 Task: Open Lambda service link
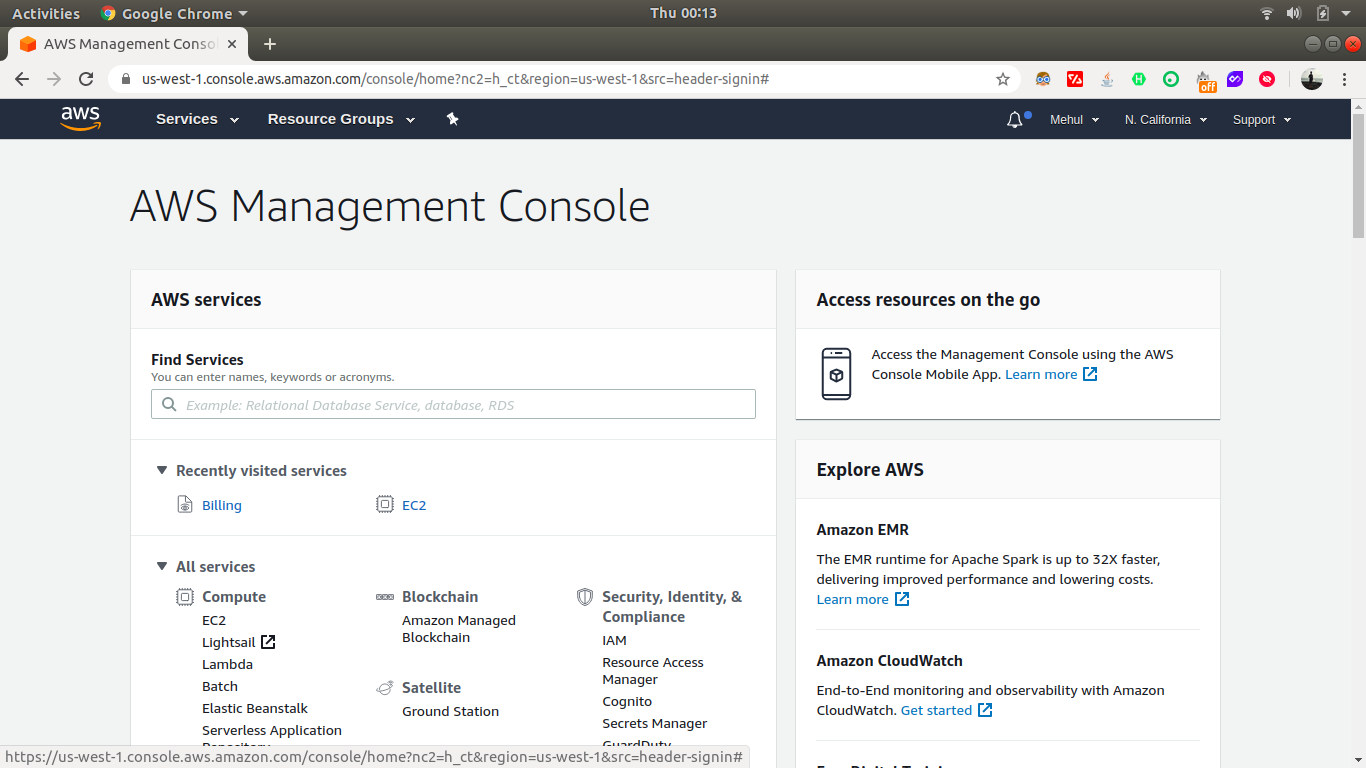coord(227,664)
